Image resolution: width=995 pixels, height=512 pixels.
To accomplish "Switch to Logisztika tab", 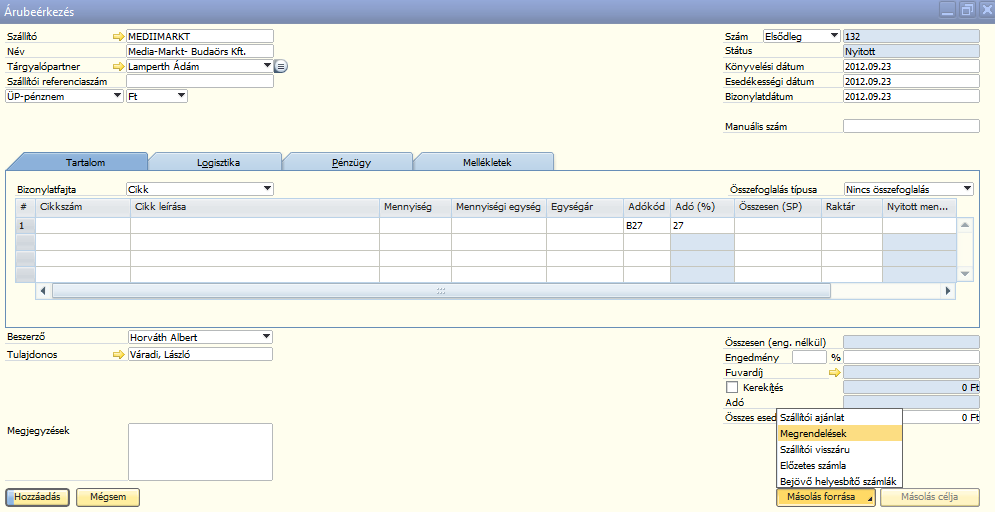I will click(x=218, y=162).
